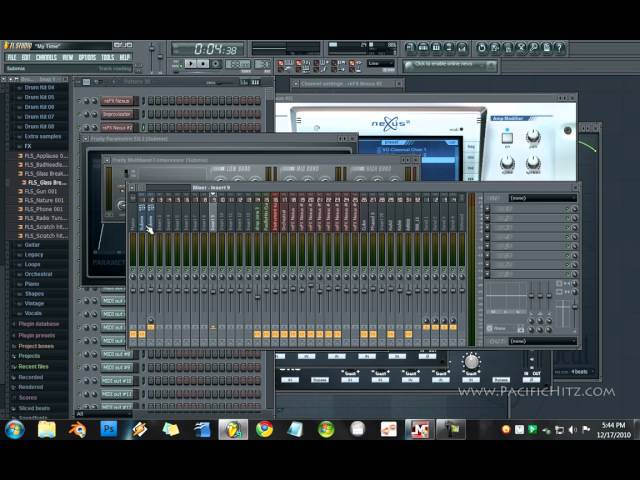The width and height of the screenshot is (640, 480).
Task: Open the HELP menu
Action: click(x=124, y=58)
